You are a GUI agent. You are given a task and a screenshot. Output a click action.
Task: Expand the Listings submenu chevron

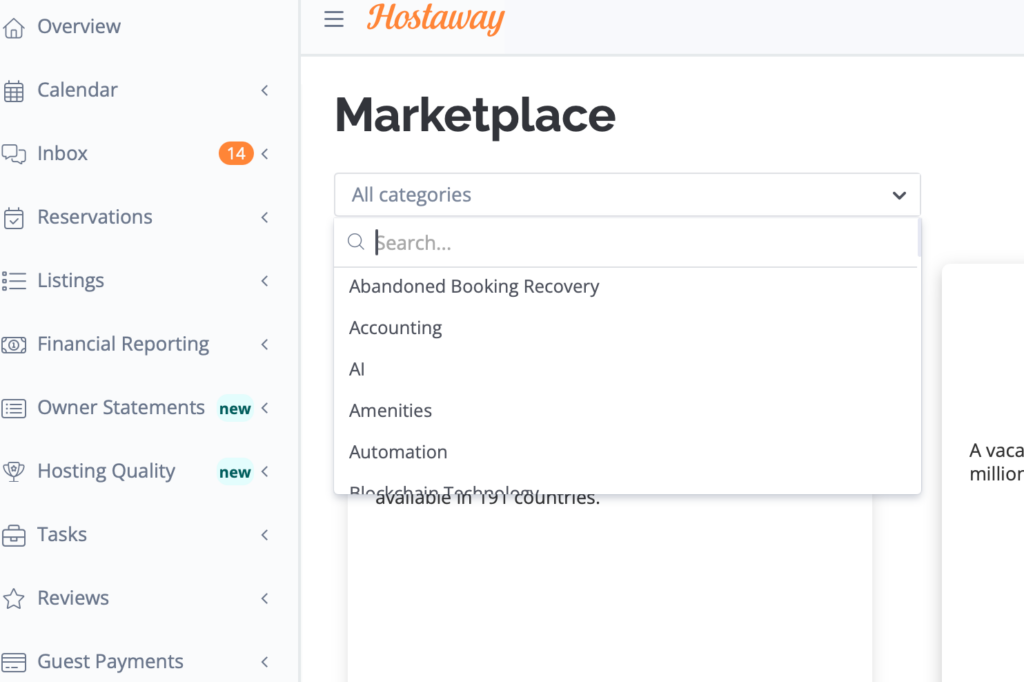tap(264, 280)
